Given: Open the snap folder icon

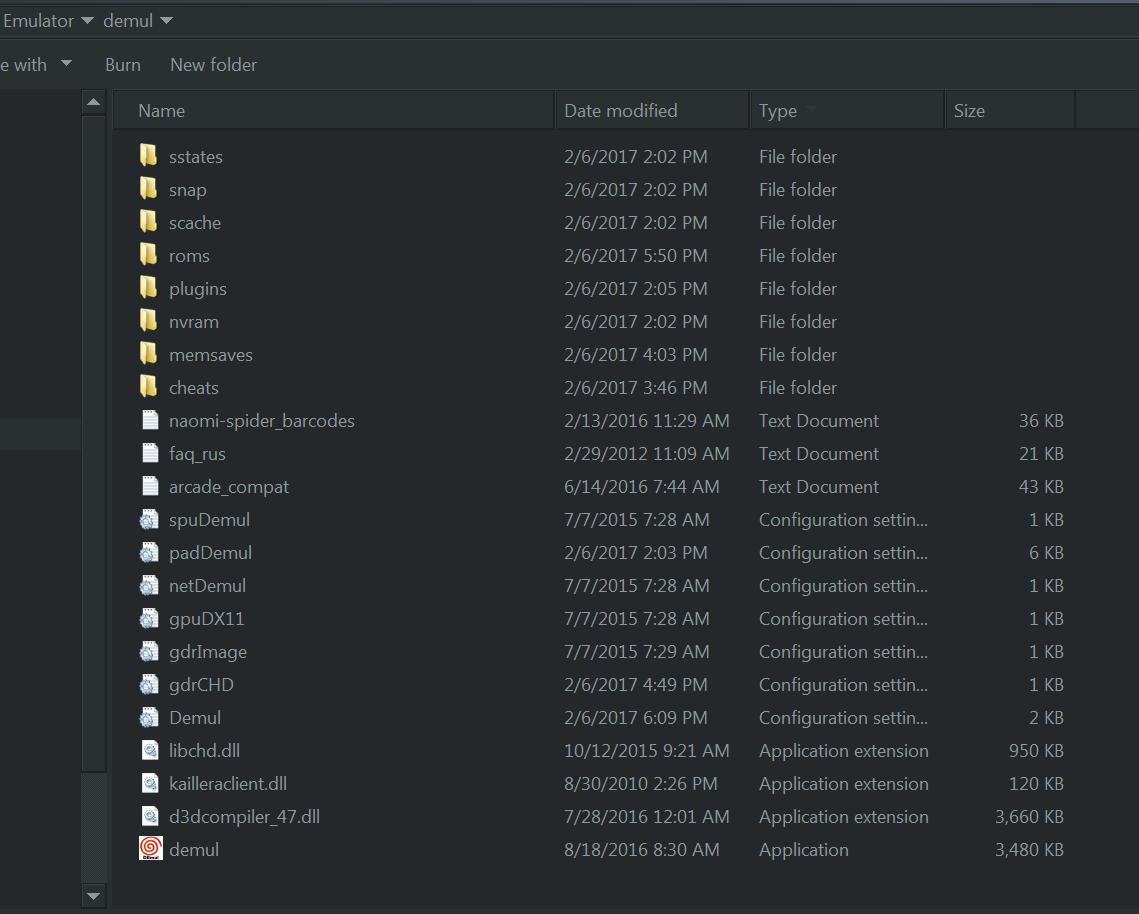Looking at the screenshot, I should (x=148, y=189).
